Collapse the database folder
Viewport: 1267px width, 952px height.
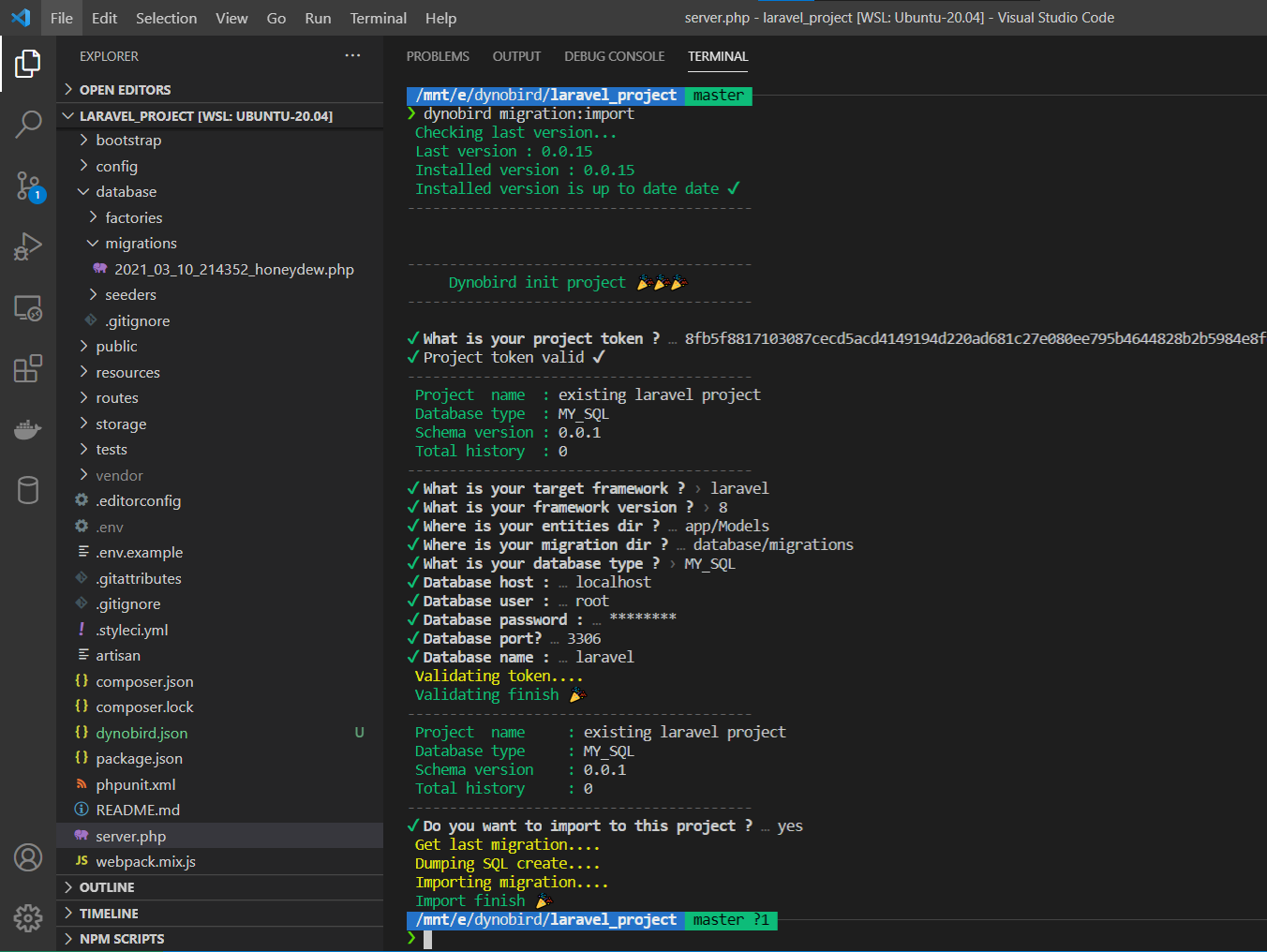(x=219, y=191)
